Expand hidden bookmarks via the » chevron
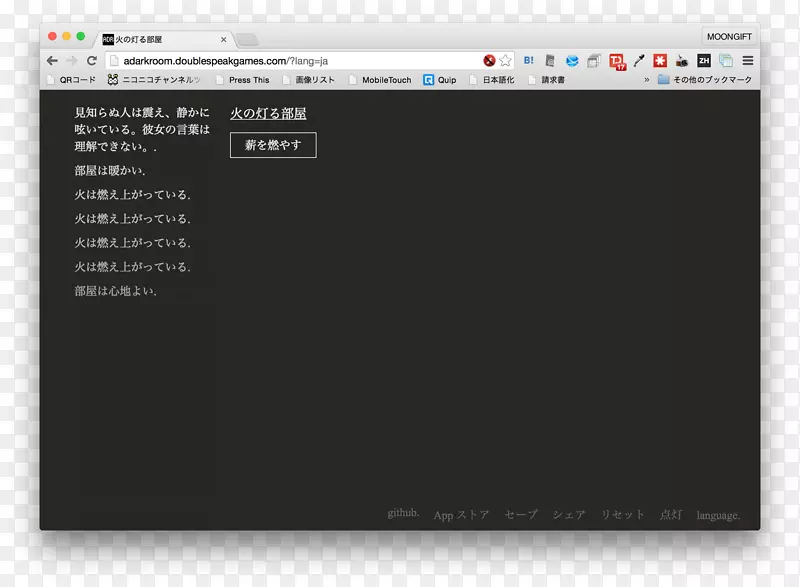Image resolution: width=800 pixels, height=587 pixels. tap(646, 79)
